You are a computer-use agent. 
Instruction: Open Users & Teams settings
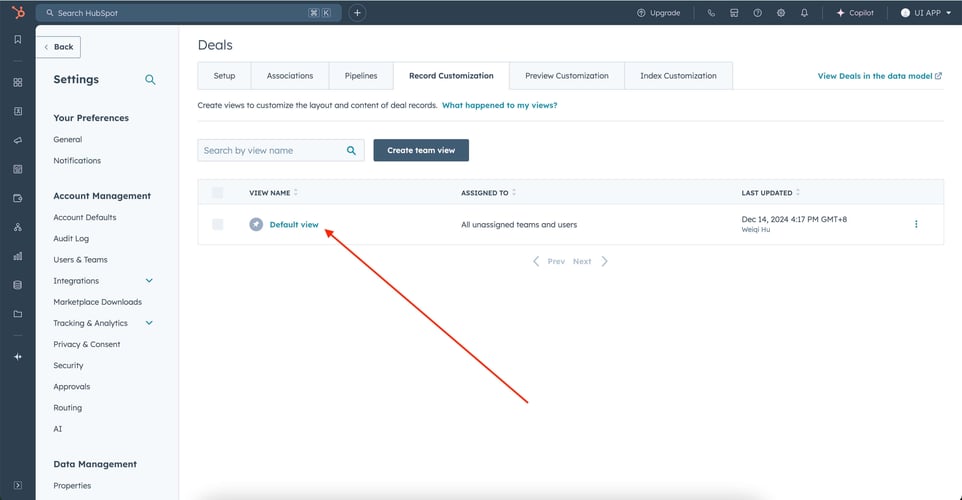pos(80,260)
